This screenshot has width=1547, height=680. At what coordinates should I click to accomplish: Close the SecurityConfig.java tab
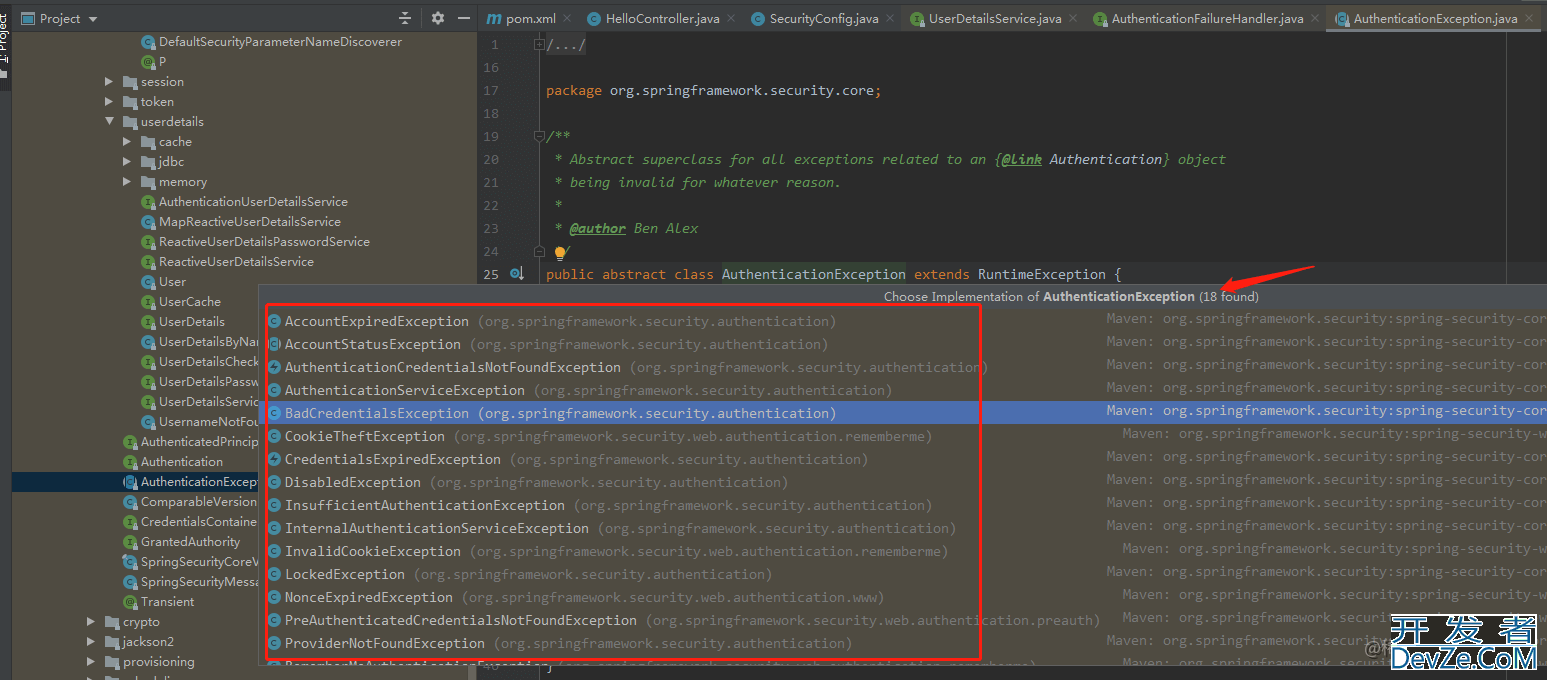pos(890,19)
